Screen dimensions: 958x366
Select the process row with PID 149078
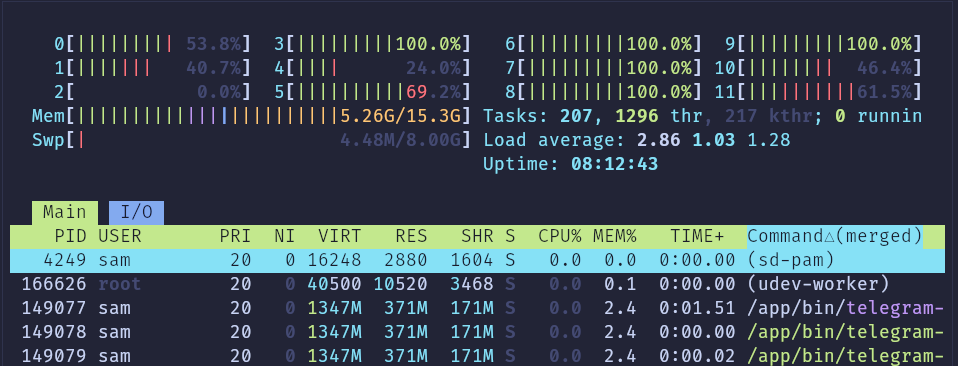point(478,332)
